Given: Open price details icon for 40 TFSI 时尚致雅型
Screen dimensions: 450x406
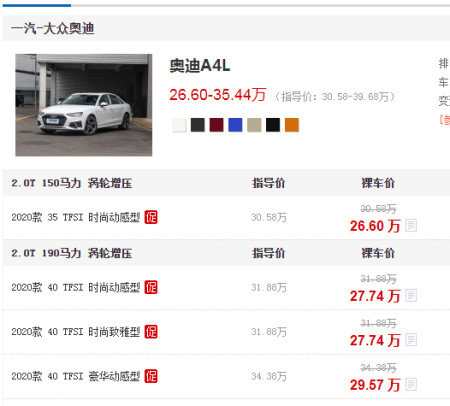Looking at the screenshot, I should click(411, 340).
